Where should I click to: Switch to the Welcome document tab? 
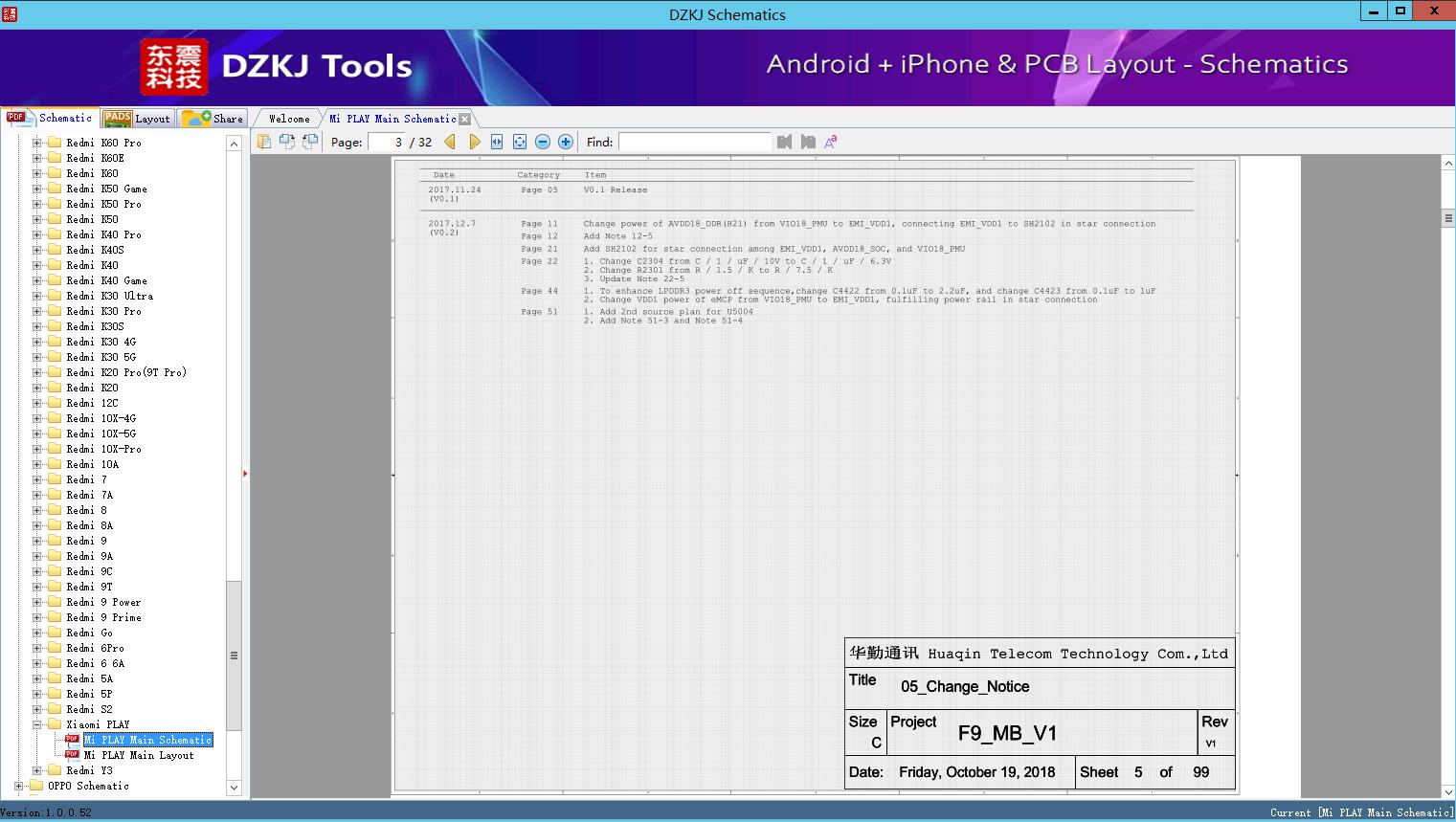click(x=289, y=119)
